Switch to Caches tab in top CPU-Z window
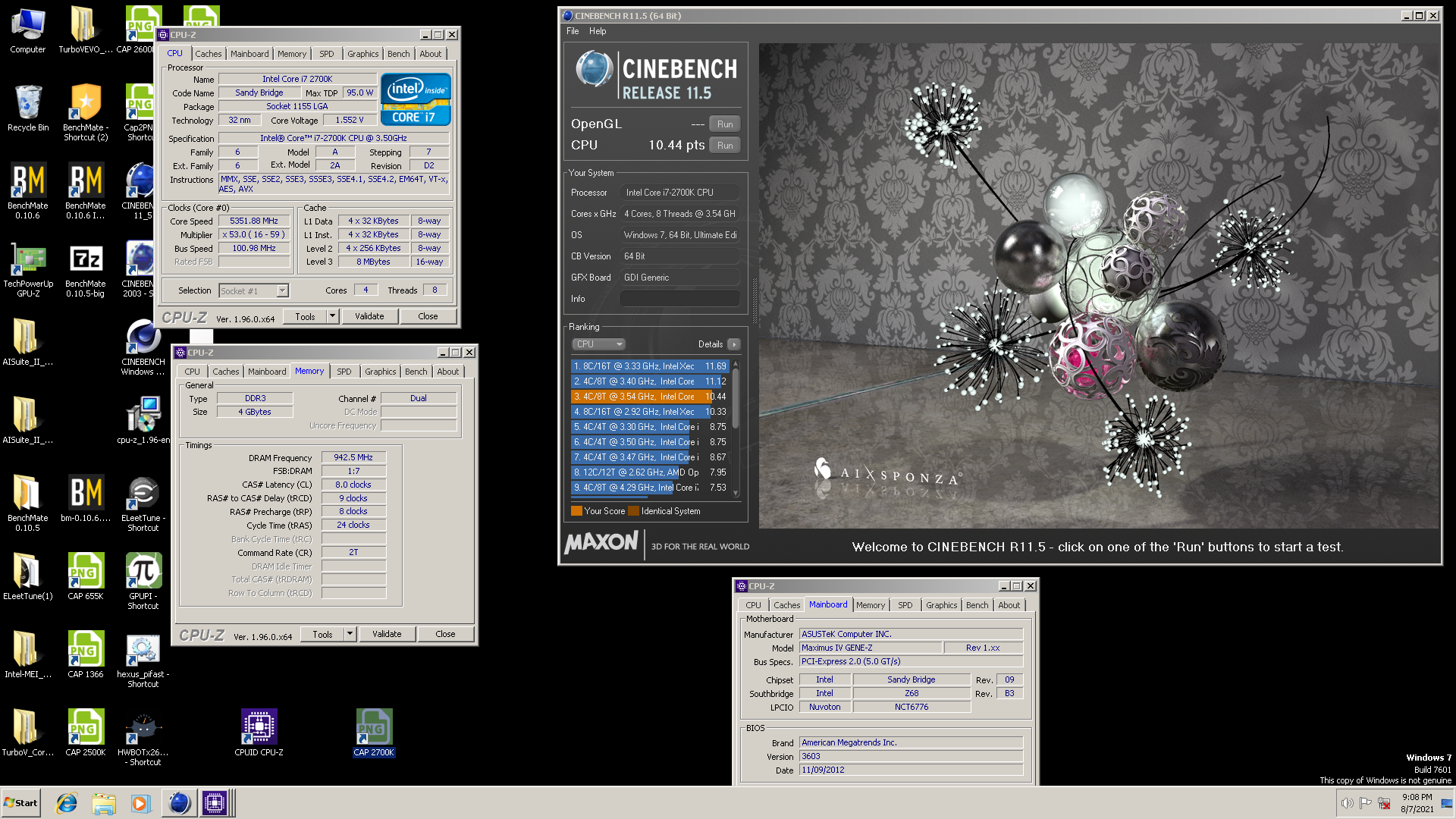 click(x=209, y=54)
